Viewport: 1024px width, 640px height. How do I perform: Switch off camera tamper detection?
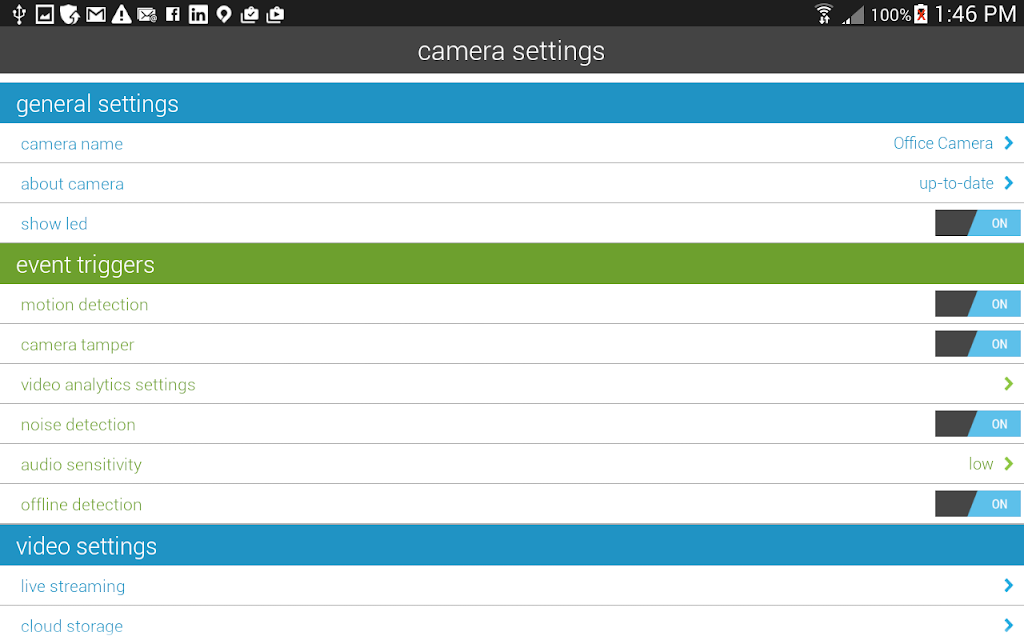pos(977,344)
